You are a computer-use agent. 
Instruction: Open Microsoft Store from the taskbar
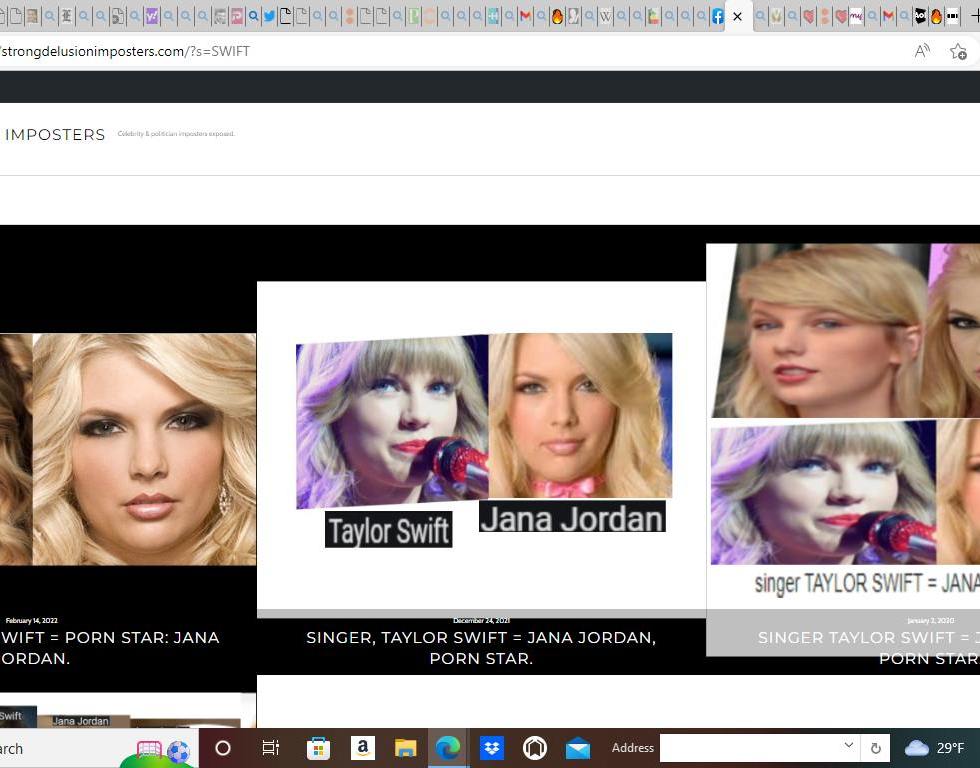click(x=318, y=748)
